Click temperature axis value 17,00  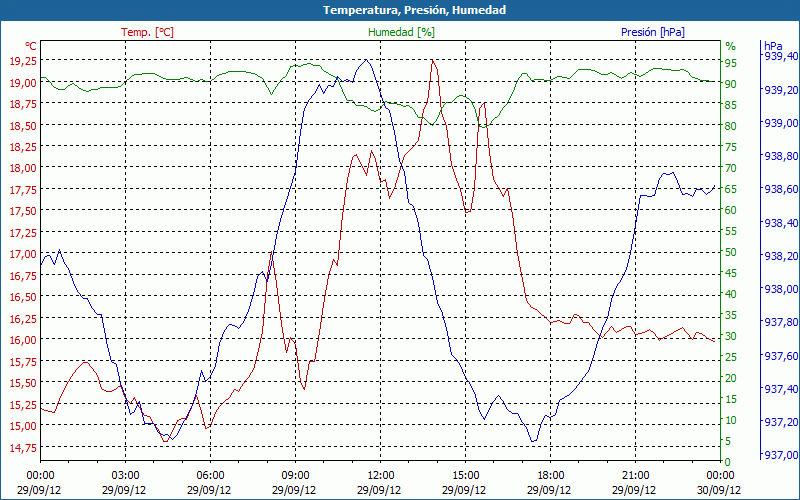[23, 254]
